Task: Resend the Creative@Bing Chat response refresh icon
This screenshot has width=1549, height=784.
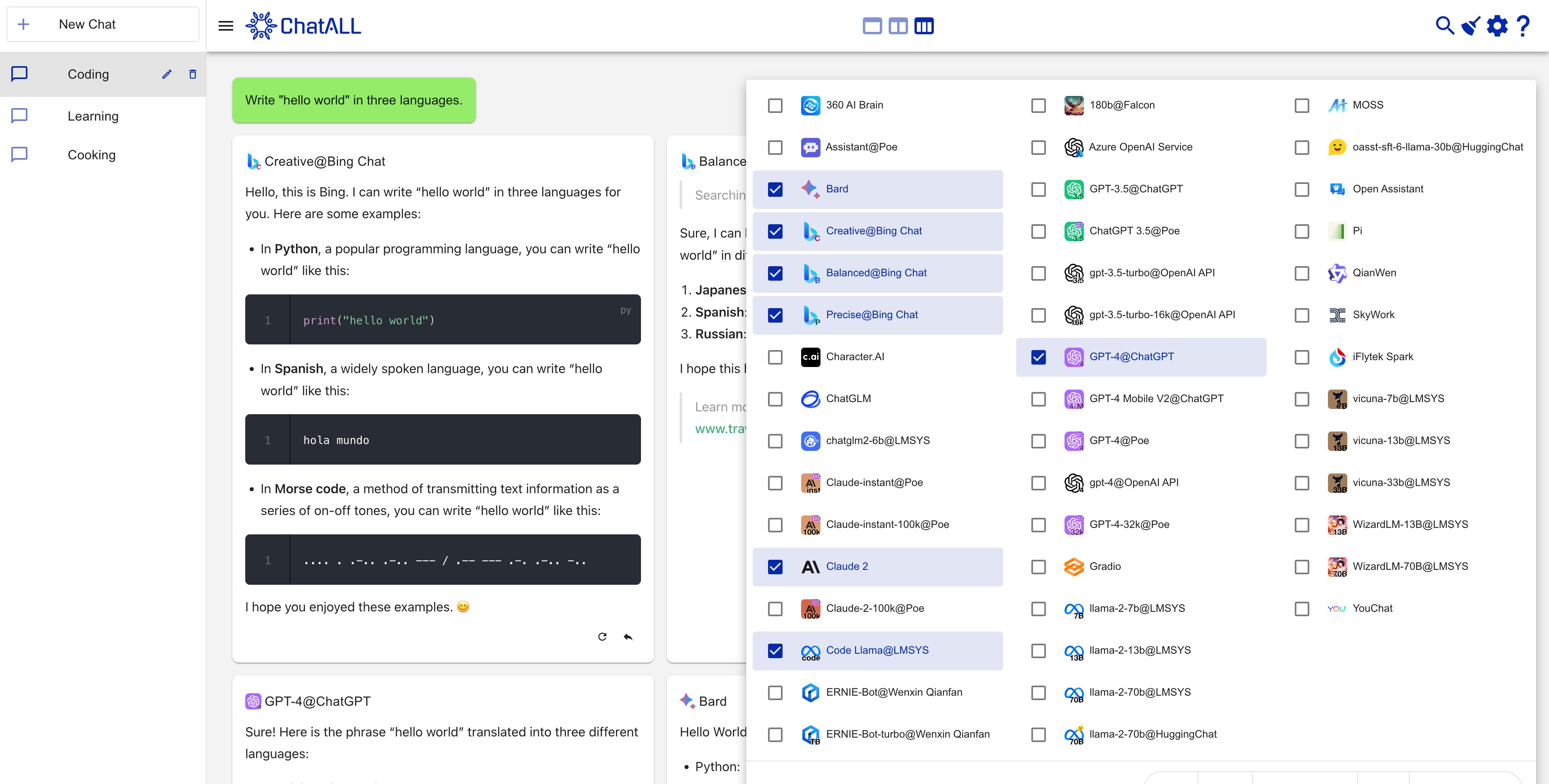Action: [x=602, y=637]
